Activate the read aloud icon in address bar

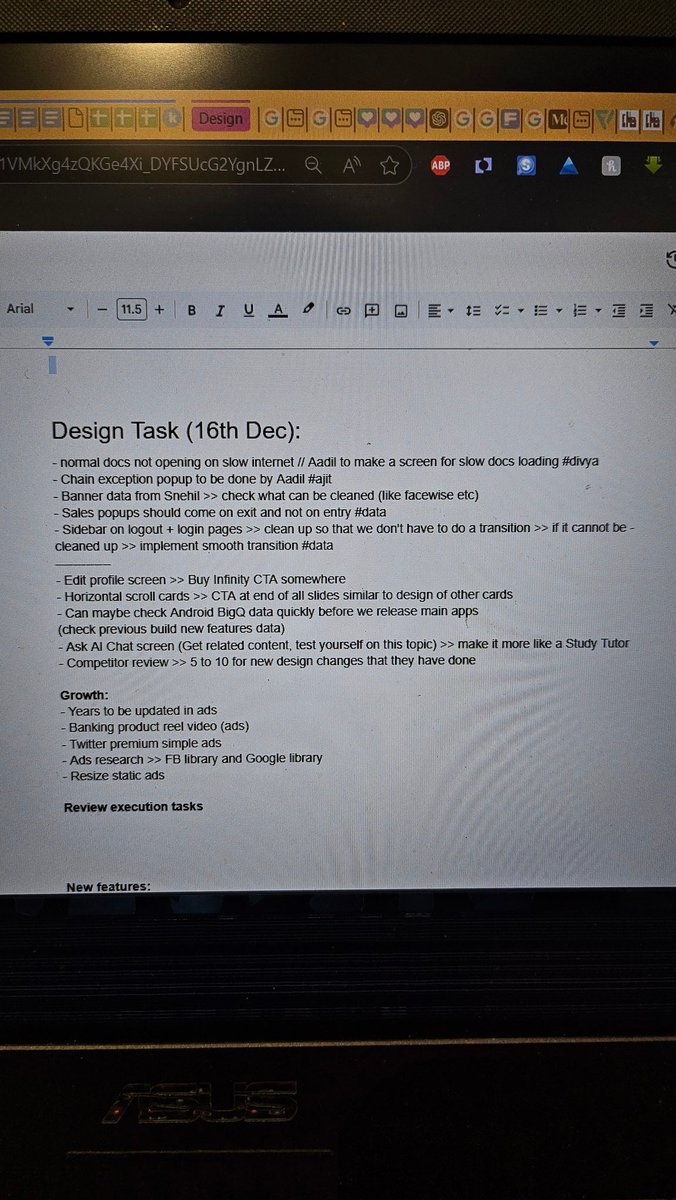click(351, 165)
